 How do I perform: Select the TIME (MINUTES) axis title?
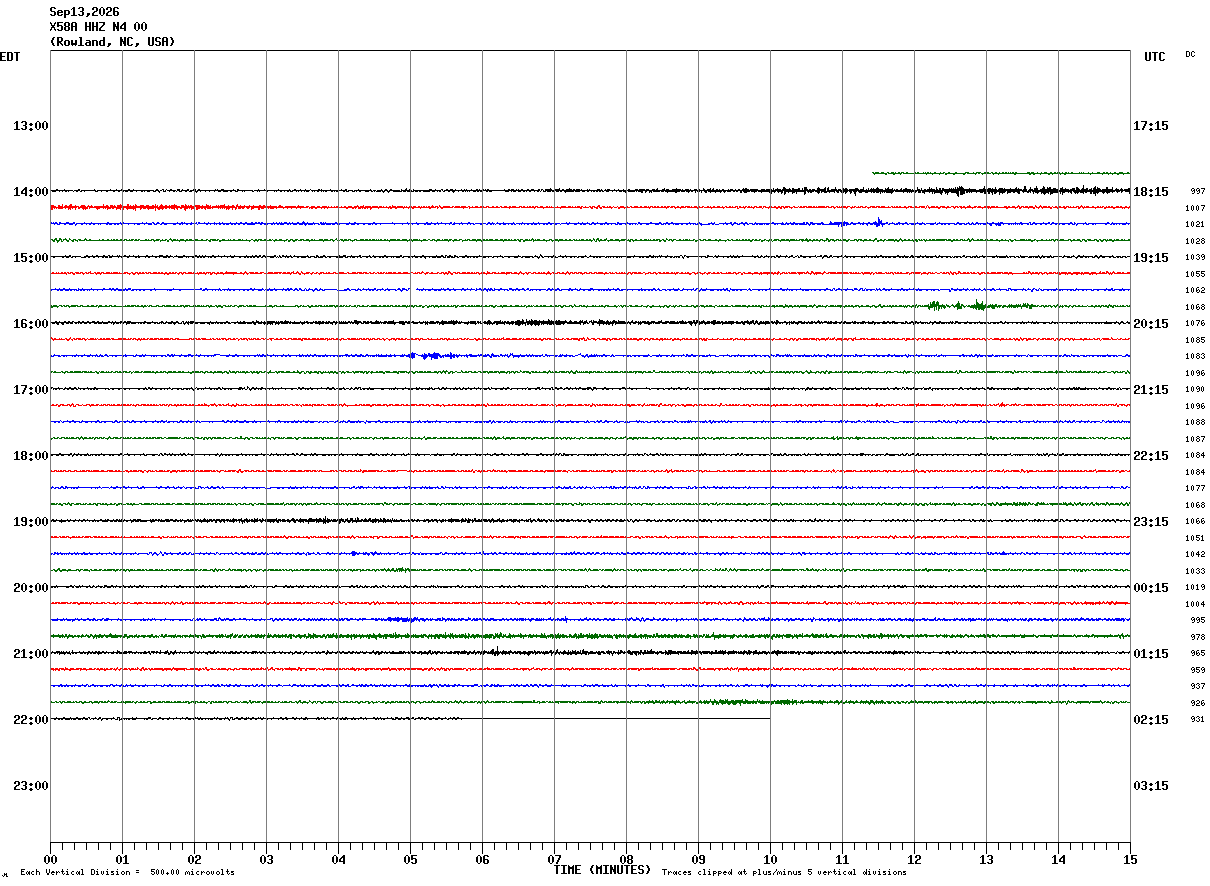point(602,870)
